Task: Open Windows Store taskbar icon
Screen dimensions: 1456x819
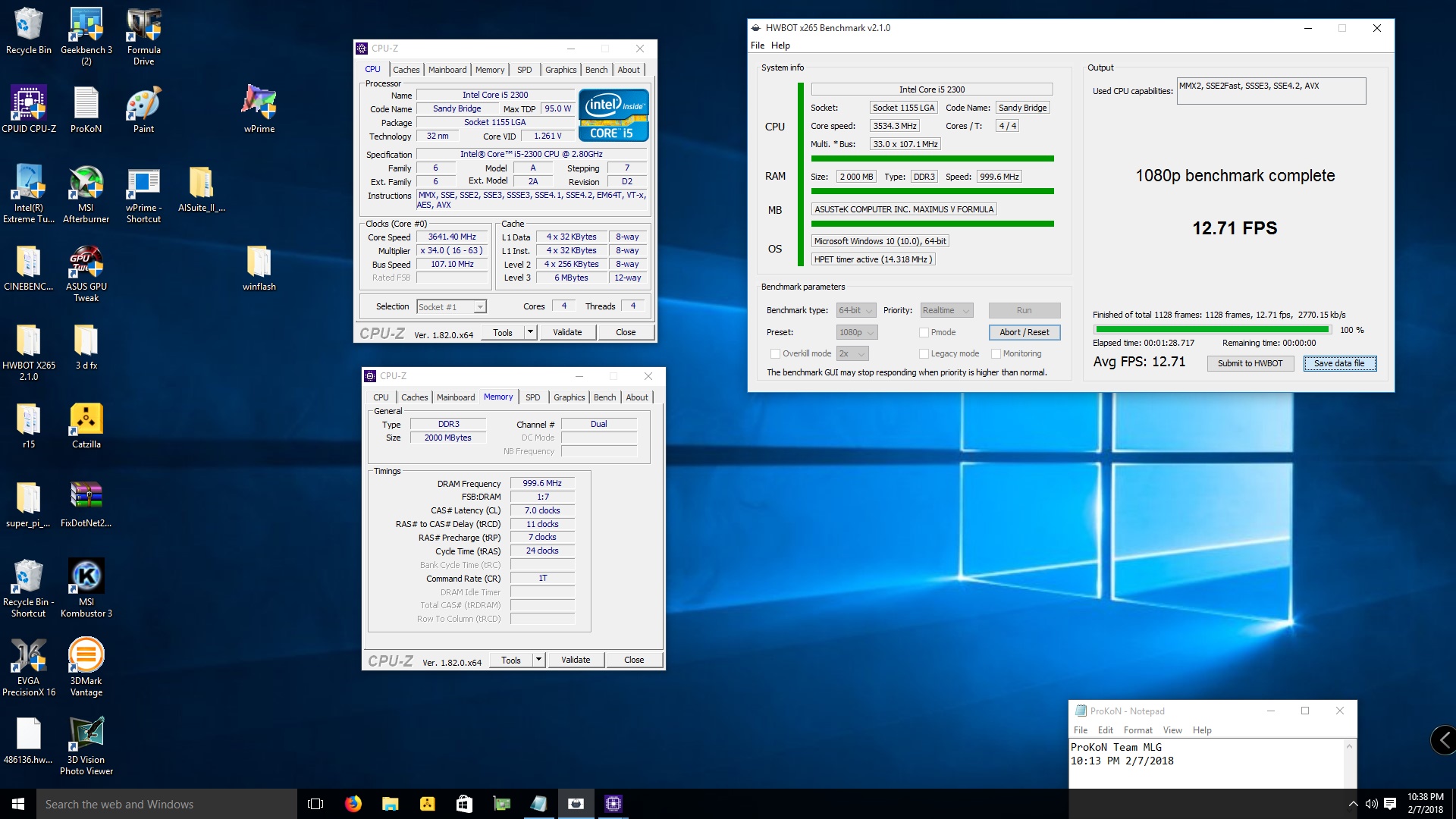Action: click(464, 804)
